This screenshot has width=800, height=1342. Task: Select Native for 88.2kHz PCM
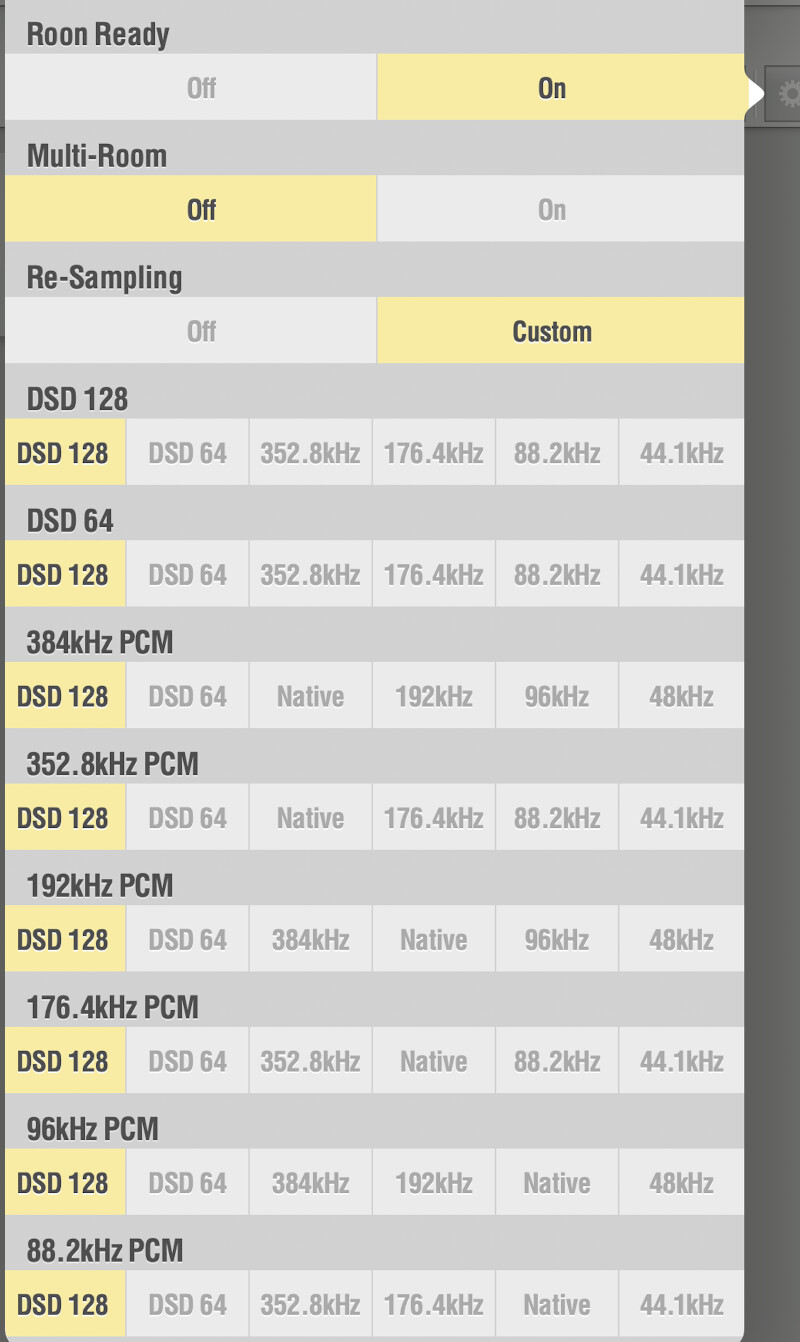click(x=557, y=1304)
